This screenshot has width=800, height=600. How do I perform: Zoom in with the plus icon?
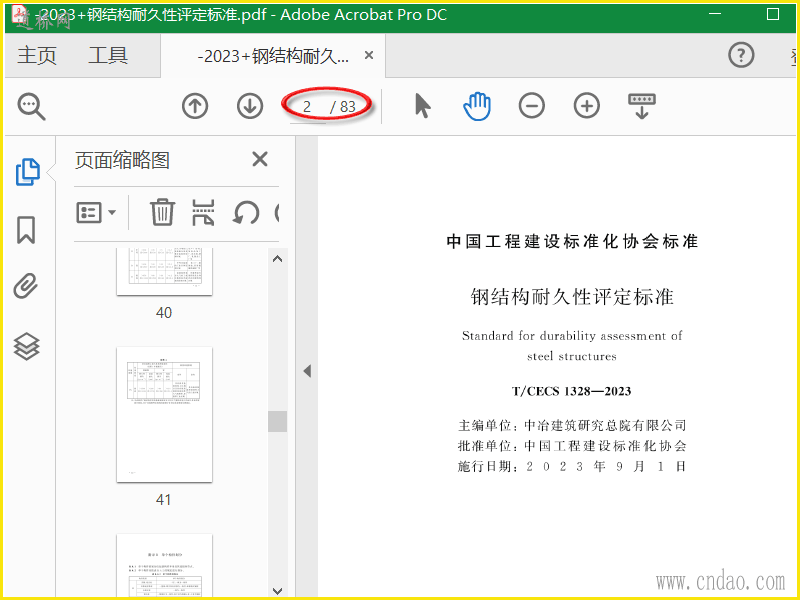click(587, 106)
